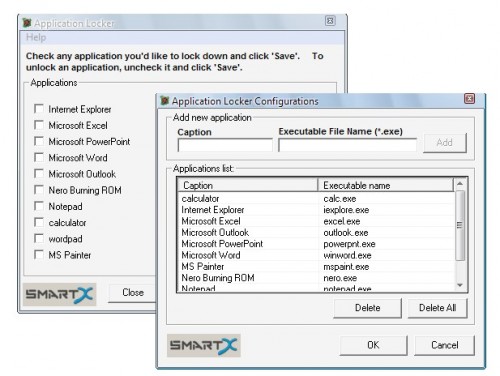Click the outlook.exe executable cell
This screenshot has width=500, height=376.
[346, 233]
